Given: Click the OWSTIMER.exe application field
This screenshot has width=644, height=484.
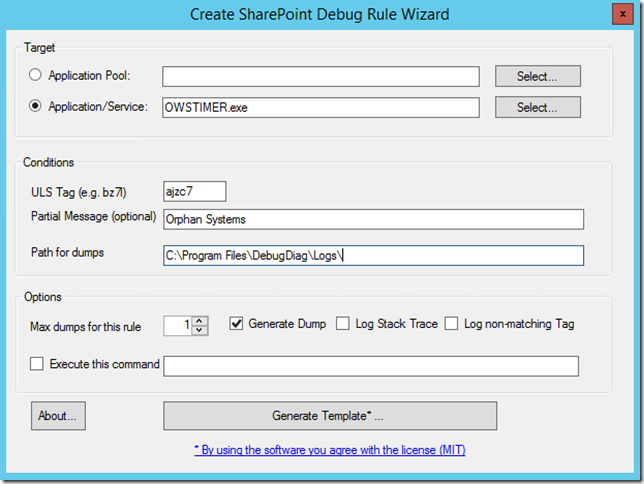Looking at the screenshot, I should coord(321,107).
